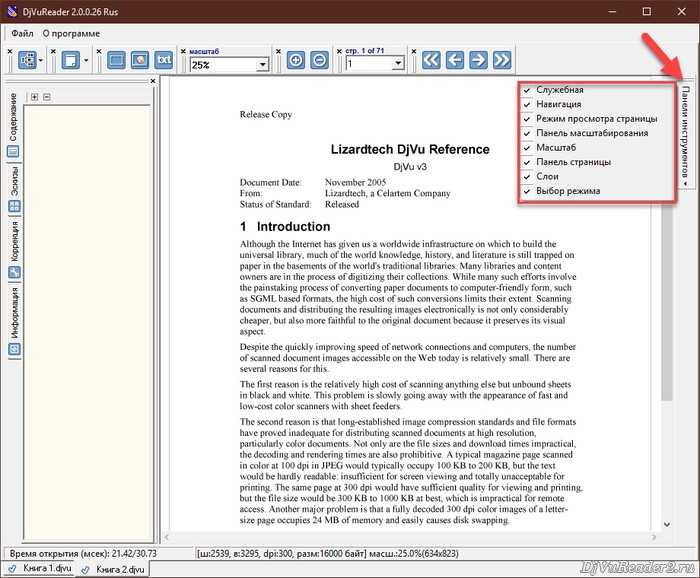700x578 pixels.
Task: Toggle the Навигация toolbar option
Action: (597, 104)
